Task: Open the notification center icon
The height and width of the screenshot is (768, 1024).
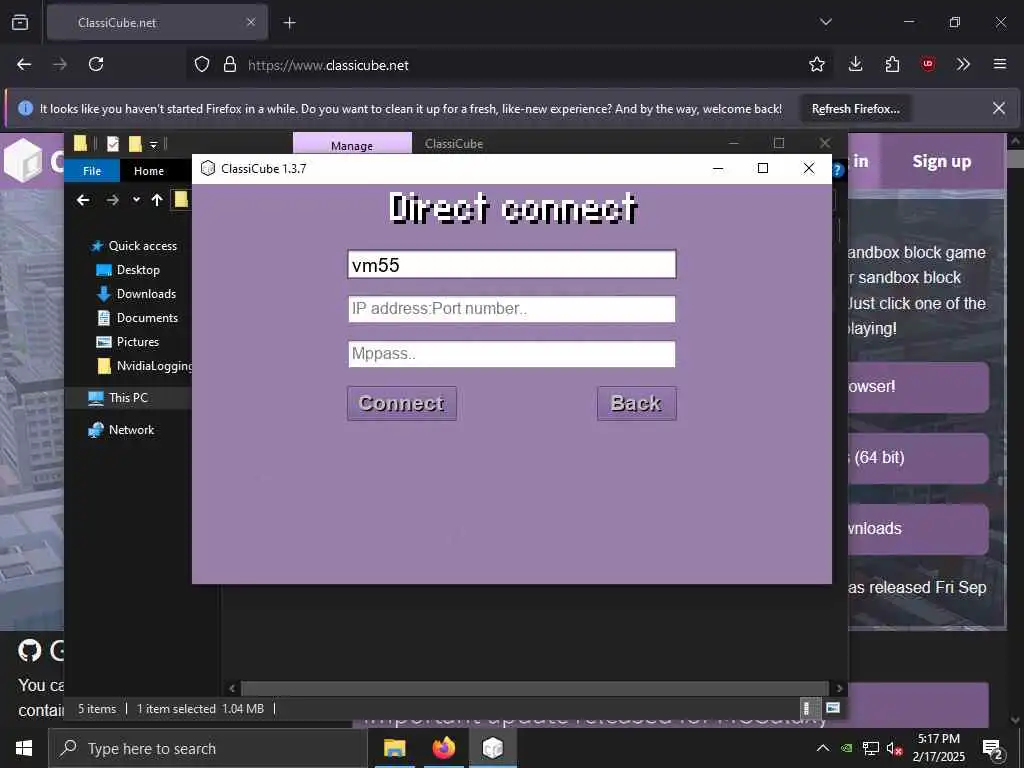Action: click(x=993, y=748)
